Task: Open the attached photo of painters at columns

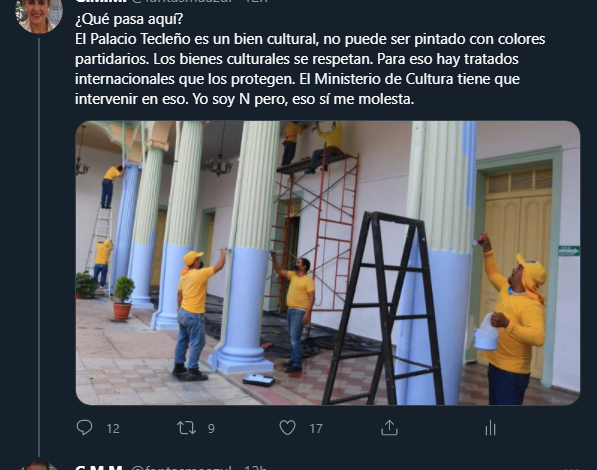Action: click(328, 263)
